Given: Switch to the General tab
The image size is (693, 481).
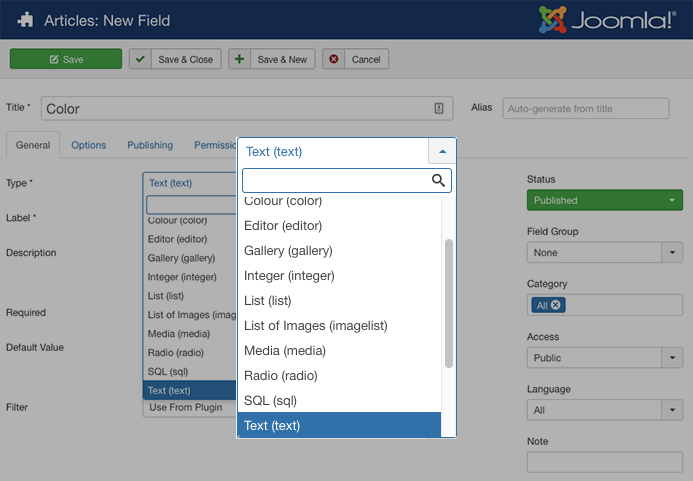Looking at the screenshot, I should click(x=33, y=145).
